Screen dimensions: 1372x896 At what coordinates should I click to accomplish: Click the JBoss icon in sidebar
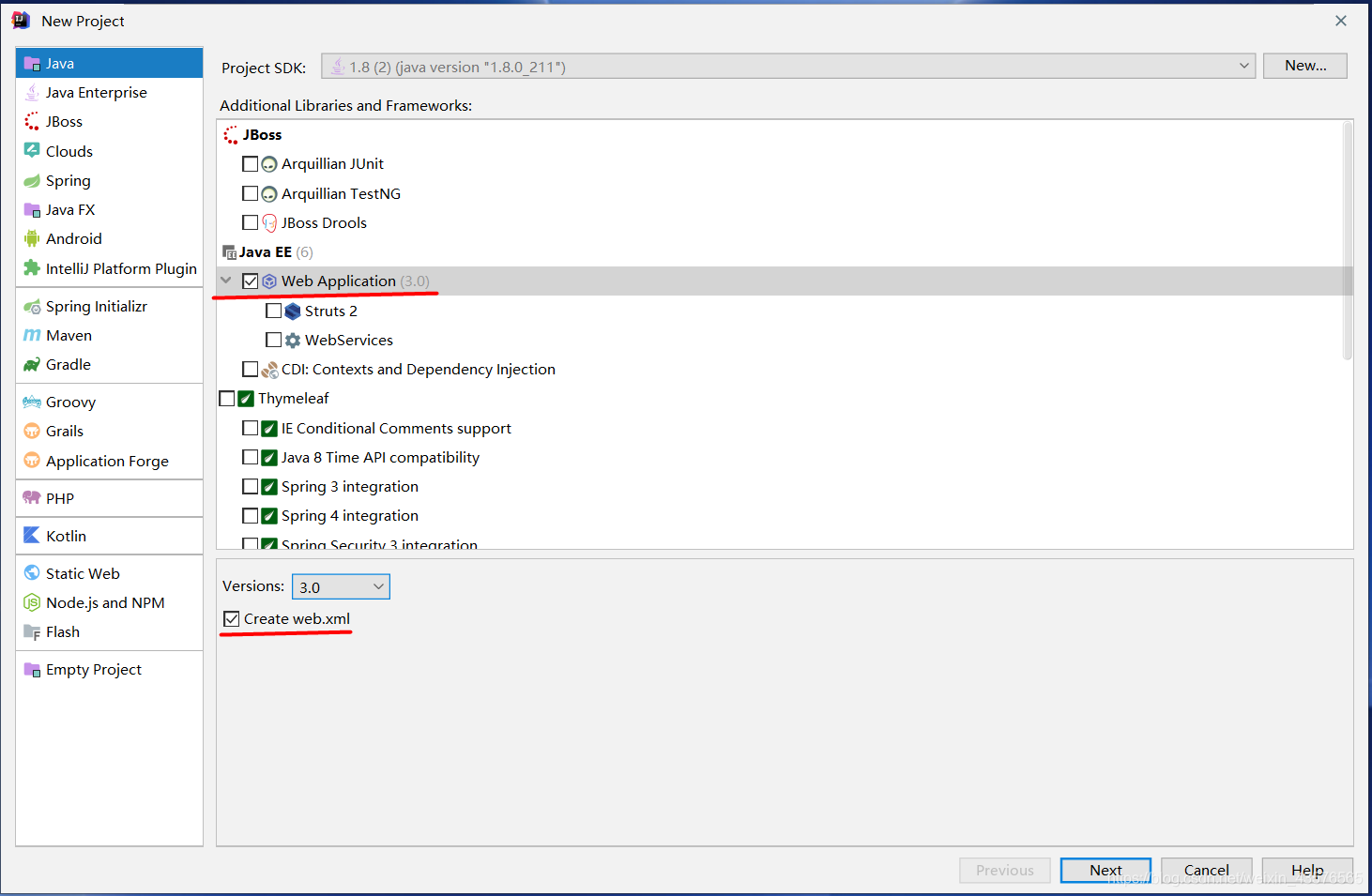click(x=32, y=121)
